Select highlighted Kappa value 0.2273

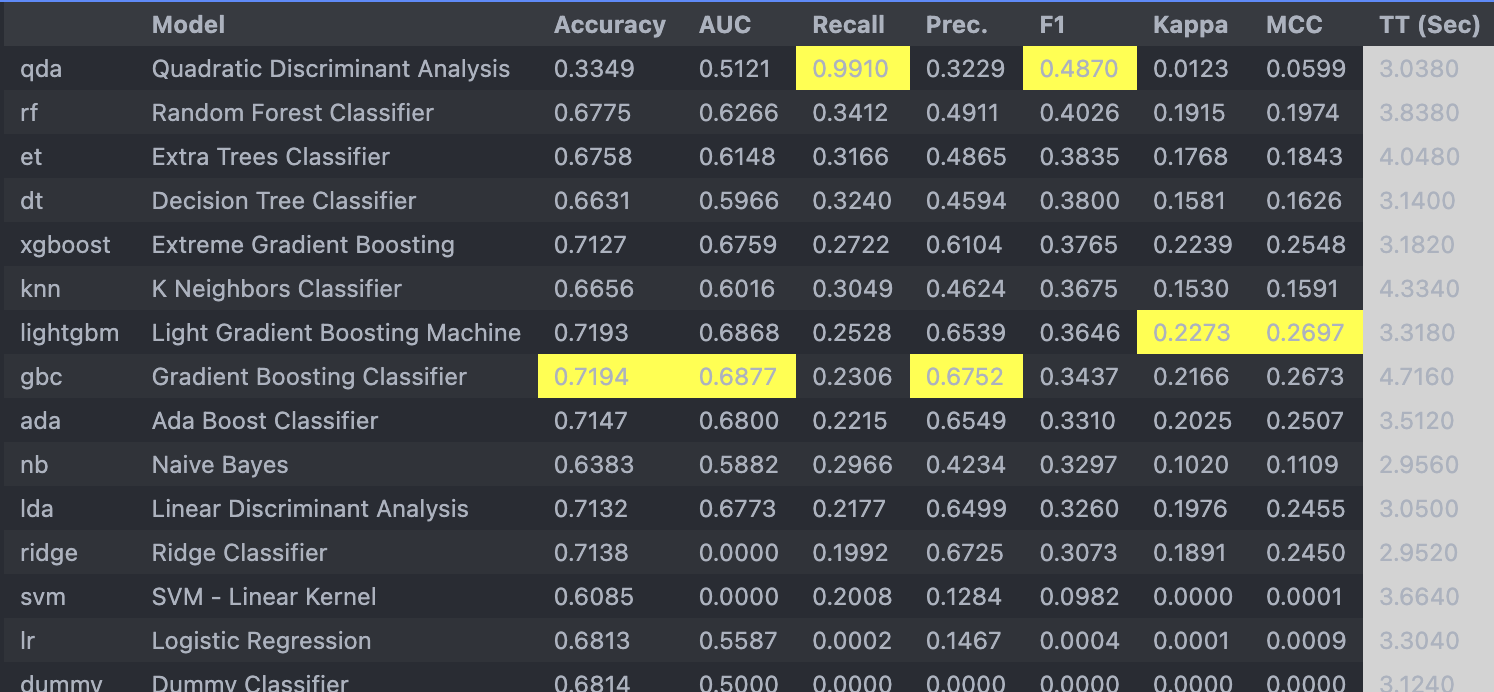(x=1192, y=333)
